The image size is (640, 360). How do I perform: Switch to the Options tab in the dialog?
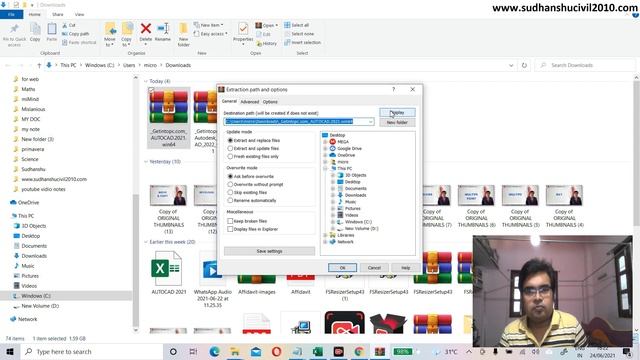(x=270, y=102)
